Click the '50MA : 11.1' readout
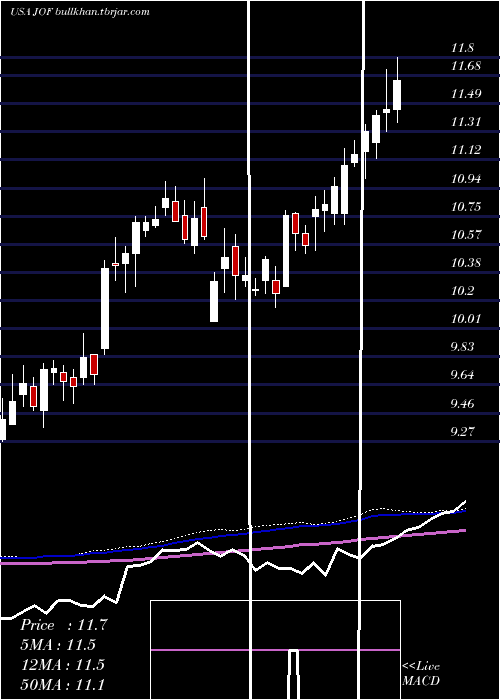The width and height of the screenshot is (500, 700). pyautogui.click(x=62, y=684)
